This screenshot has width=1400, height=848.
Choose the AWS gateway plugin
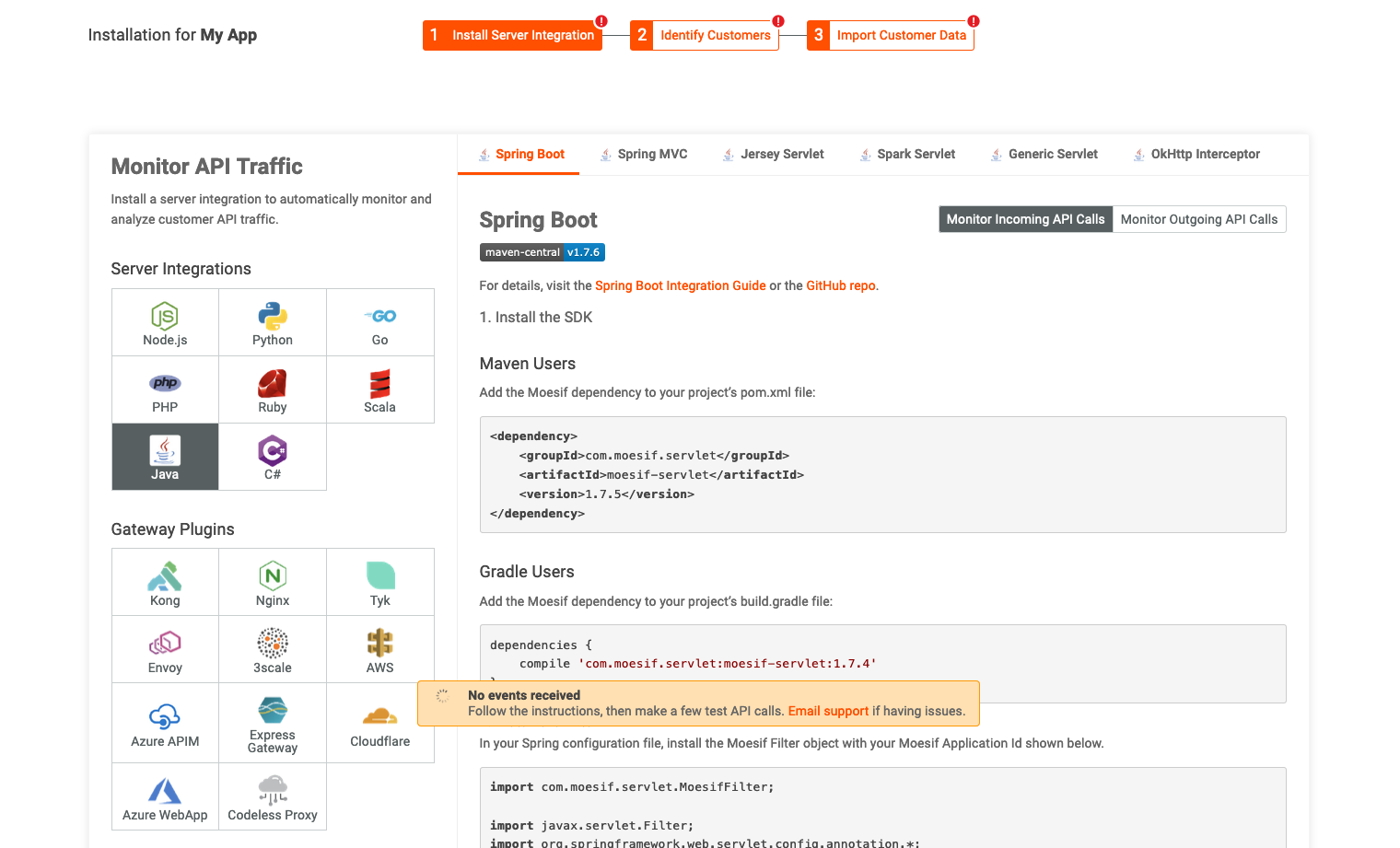379,648
